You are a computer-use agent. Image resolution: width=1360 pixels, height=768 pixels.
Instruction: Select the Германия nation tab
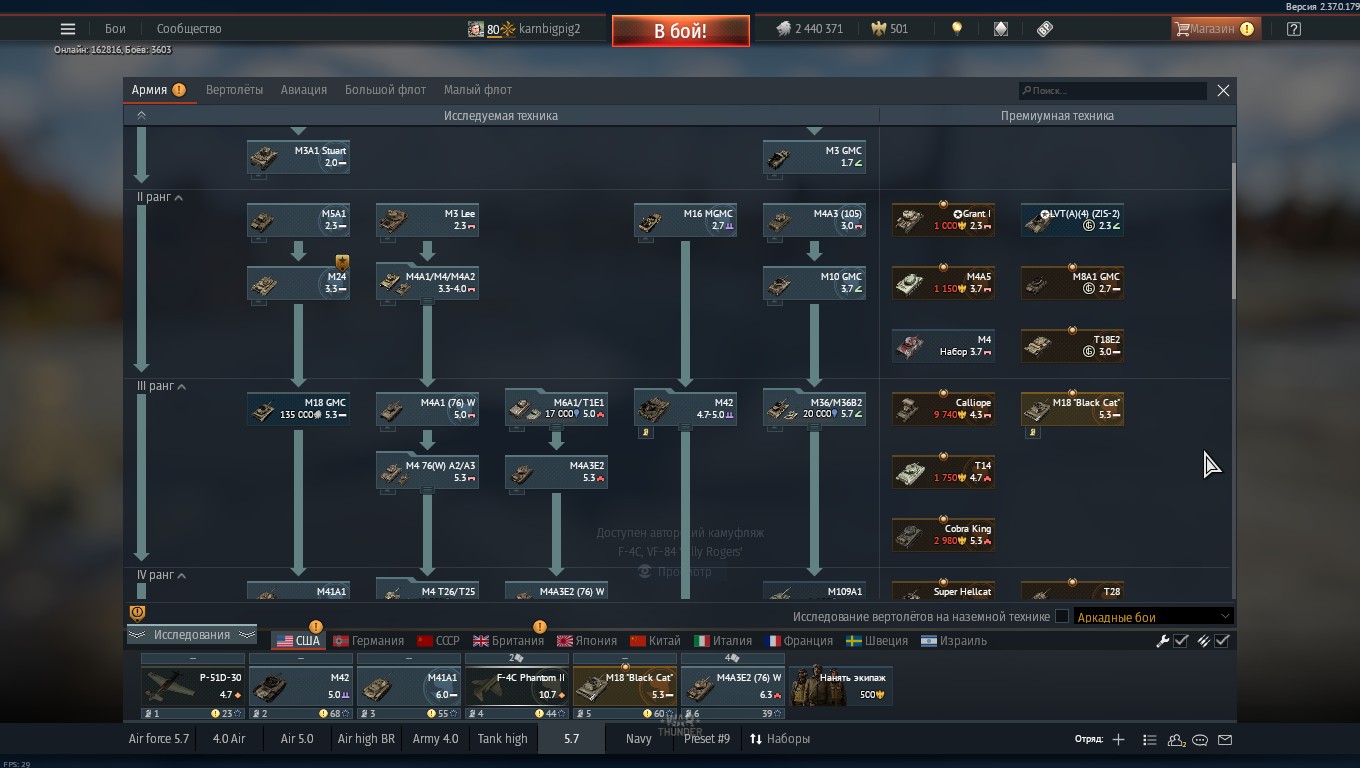click(x=369, y=641)
